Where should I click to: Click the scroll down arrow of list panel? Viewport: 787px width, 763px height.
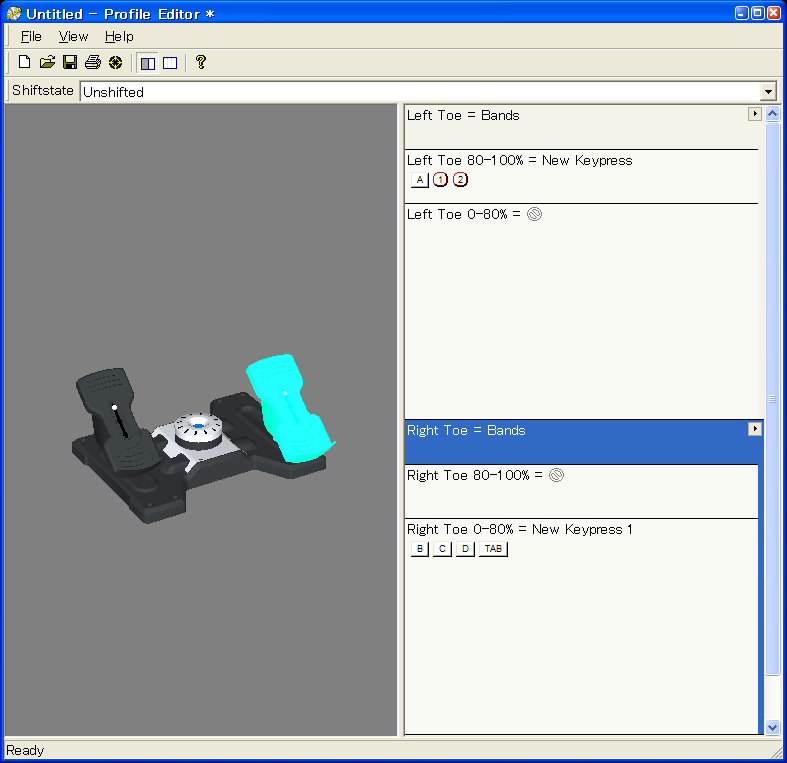click(772, 727)
